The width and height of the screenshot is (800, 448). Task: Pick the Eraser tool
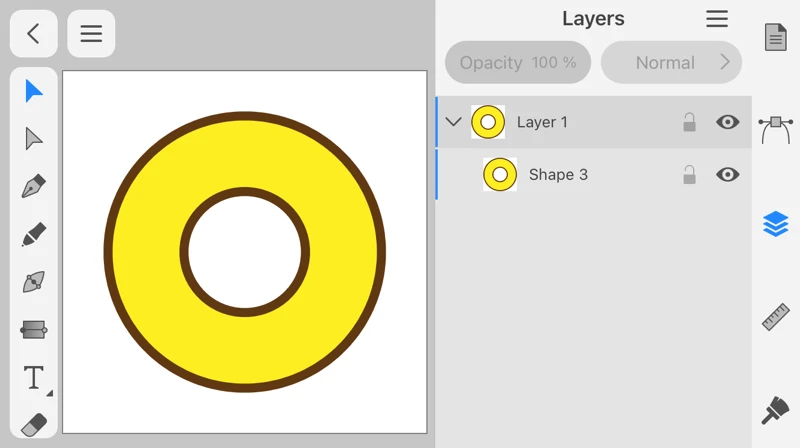click(x=34, y=424)
